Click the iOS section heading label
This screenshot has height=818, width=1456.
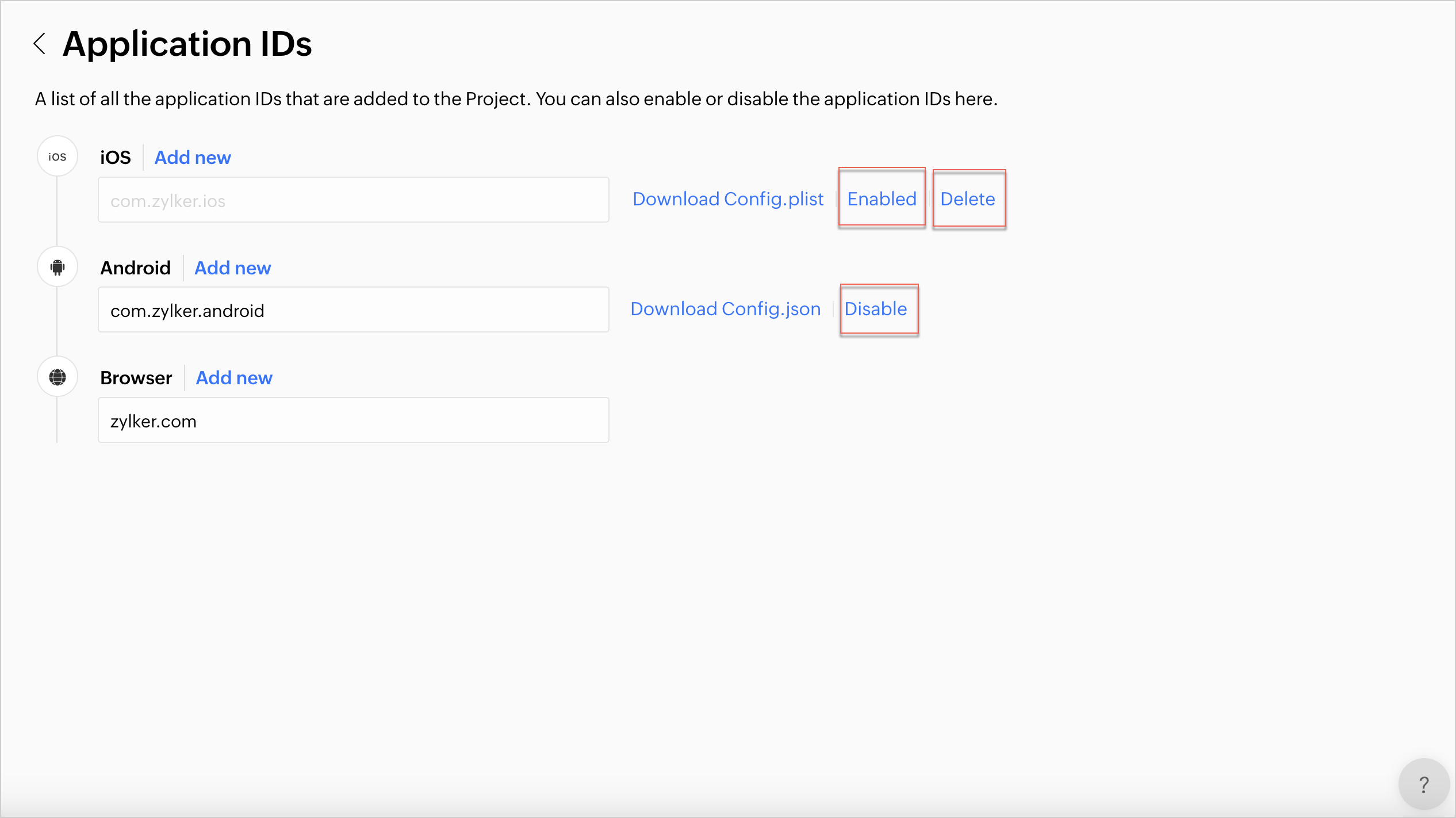(x=116, y=158)
